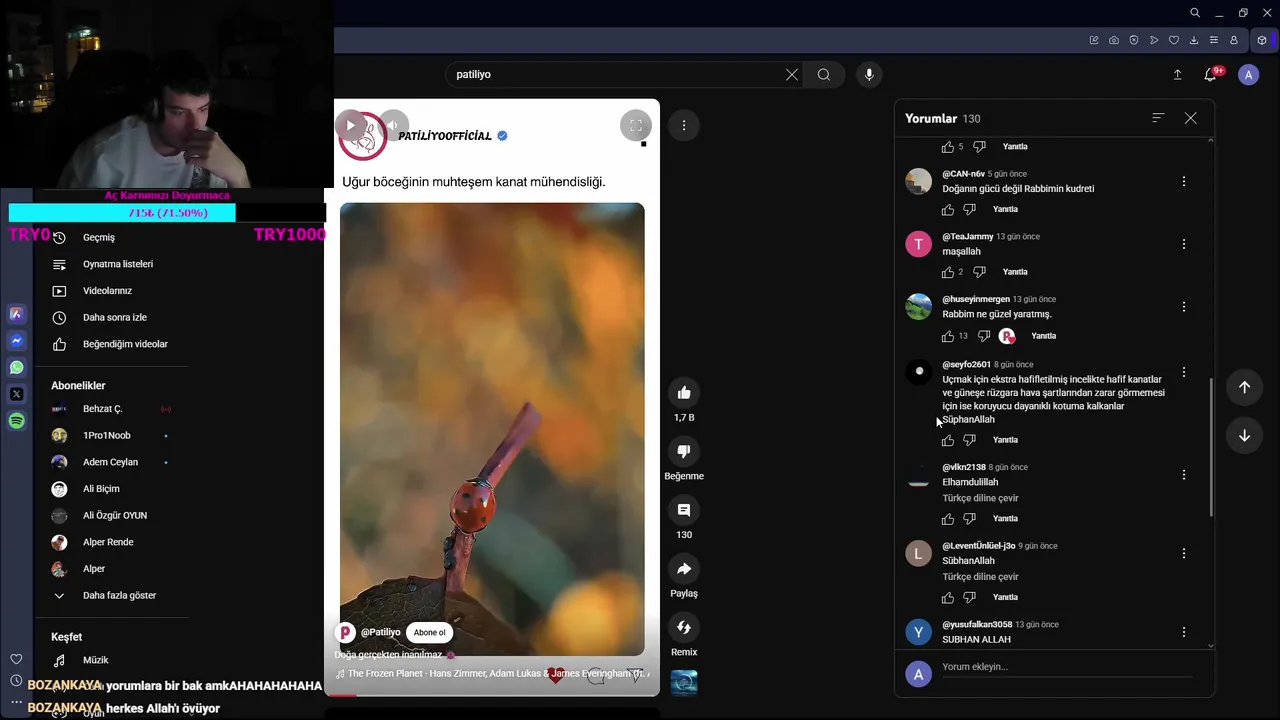Click the browser title bar search icon
Viewport: 1280px width, 720px height.
click(x=1195, y=13)
